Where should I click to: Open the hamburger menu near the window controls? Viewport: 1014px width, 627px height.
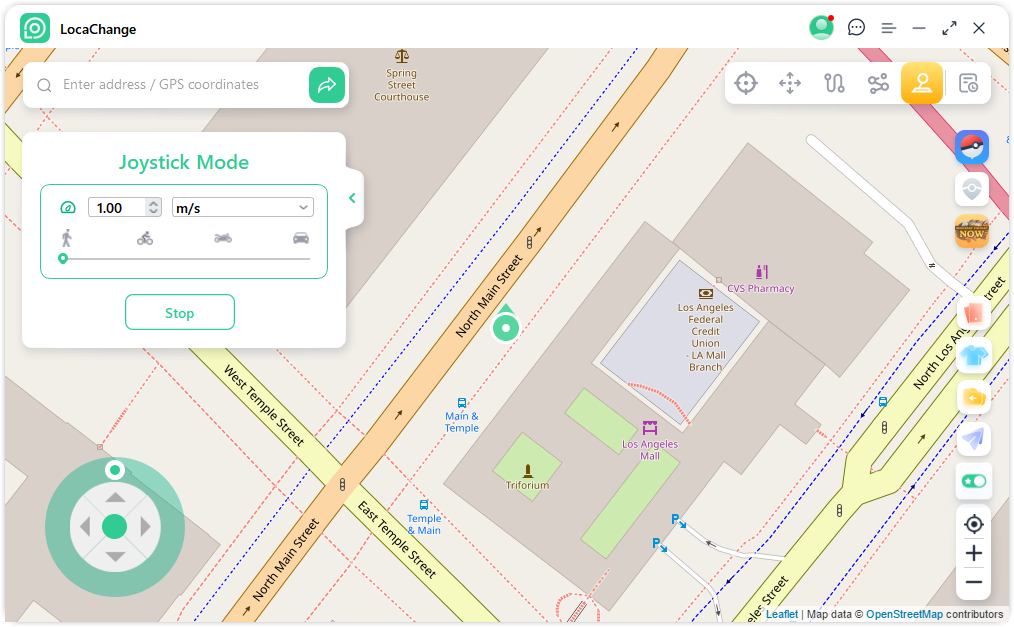(888, 28)
